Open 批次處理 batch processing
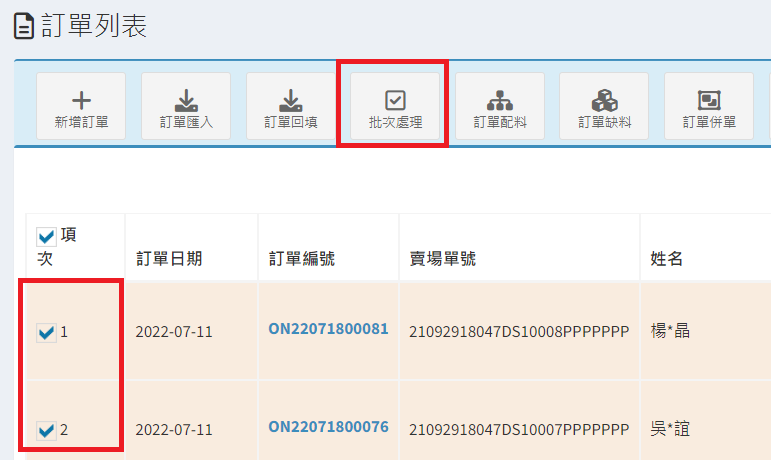 click(395, 101)
